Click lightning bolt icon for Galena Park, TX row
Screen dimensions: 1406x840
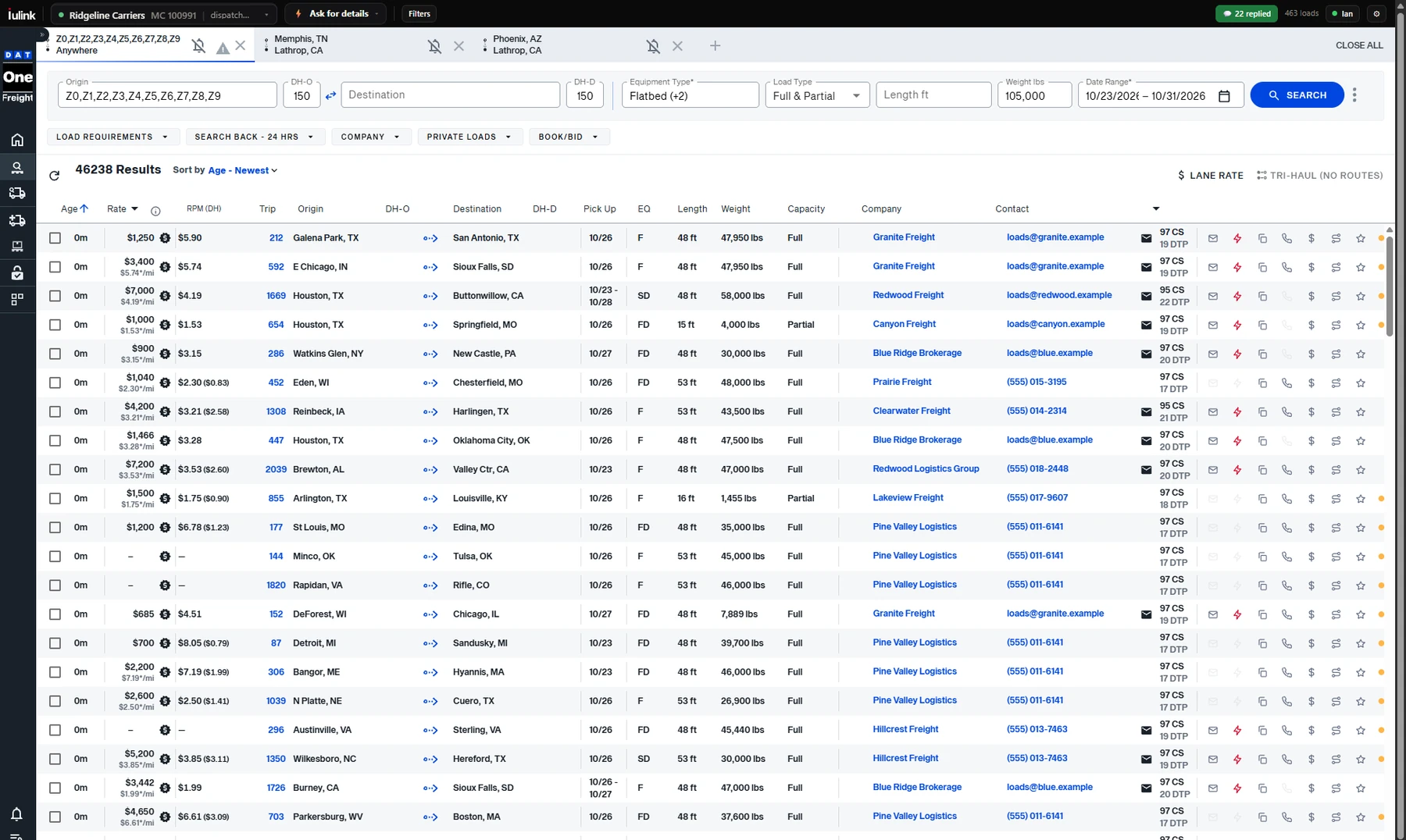[1237, 238]
